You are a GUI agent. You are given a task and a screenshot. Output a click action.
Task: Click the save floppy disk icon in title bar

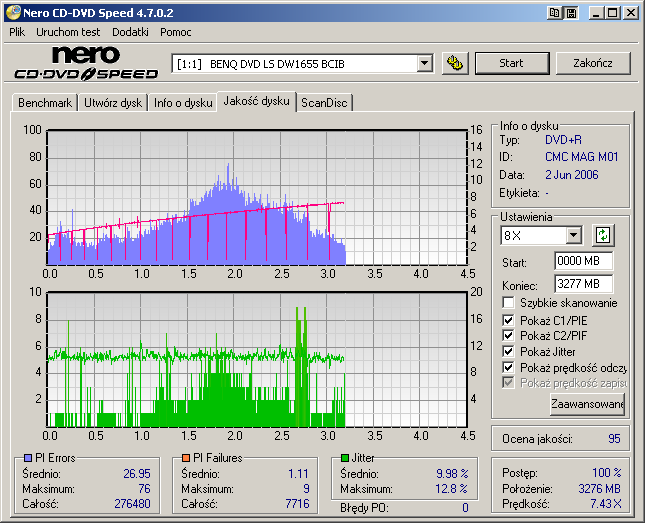[x=571, y=13]
